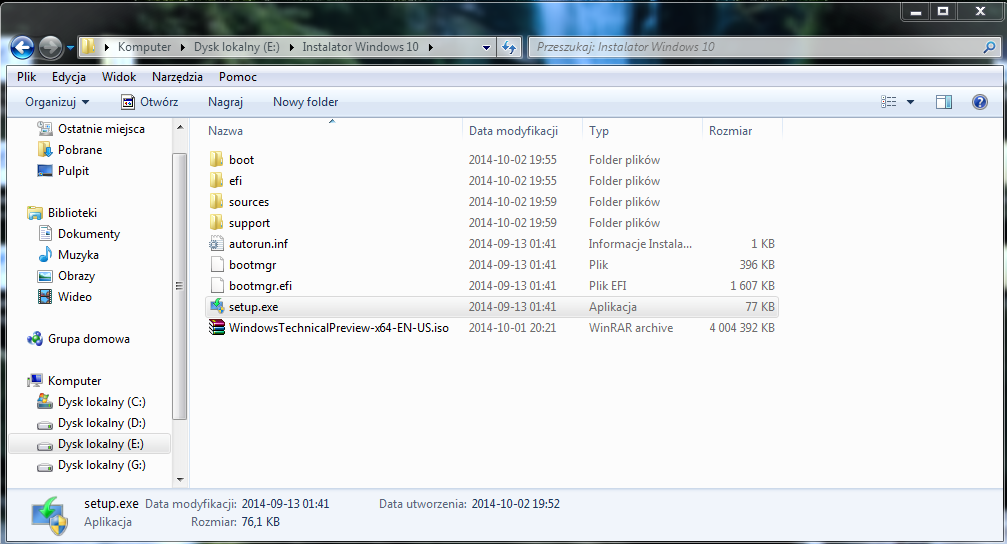
Task: Click the Nagraj button in toolbar
Action: coord(225,102)
